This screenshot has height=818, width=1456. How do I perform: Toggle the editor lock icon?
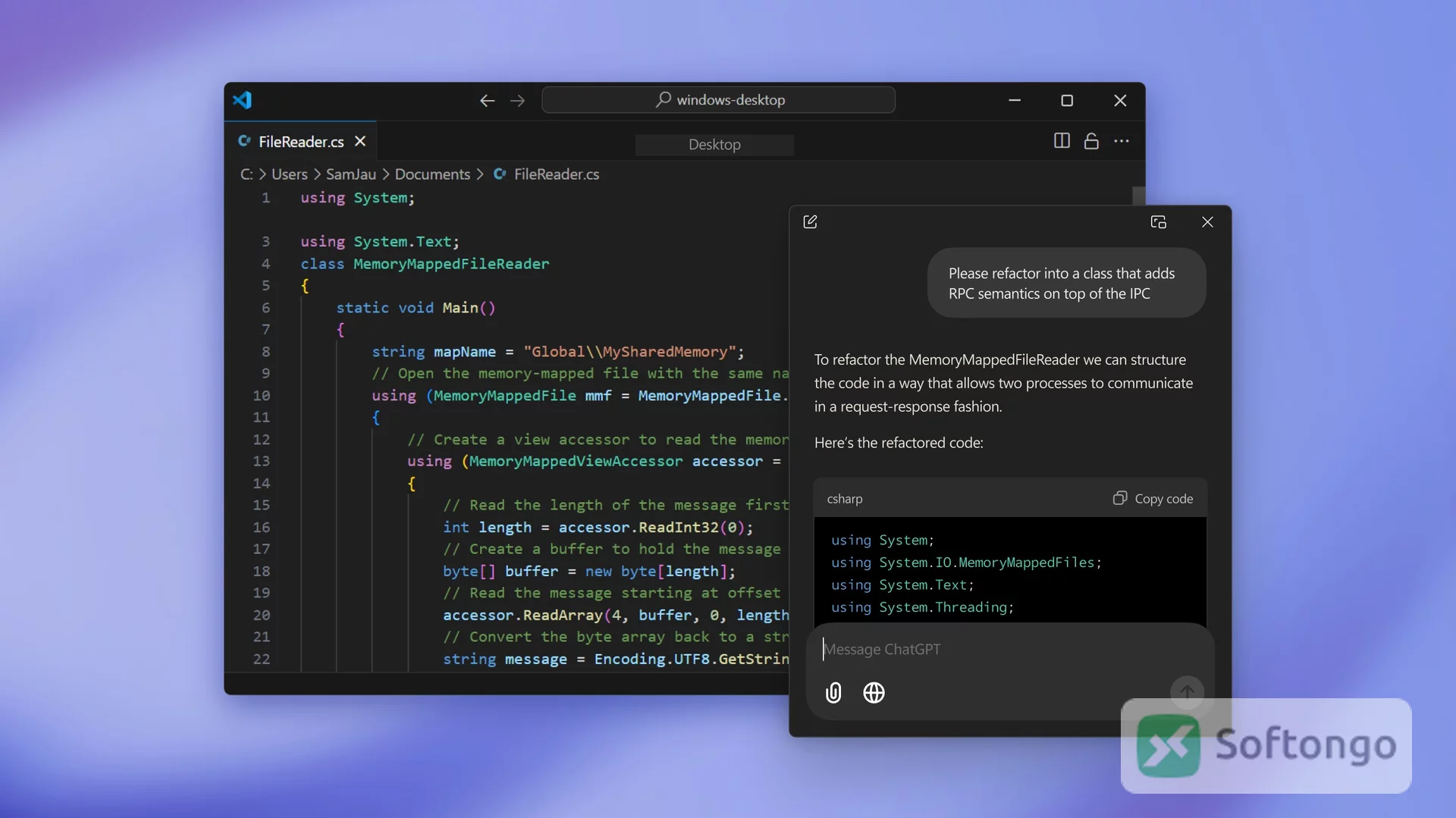[x=1091, y=141]
